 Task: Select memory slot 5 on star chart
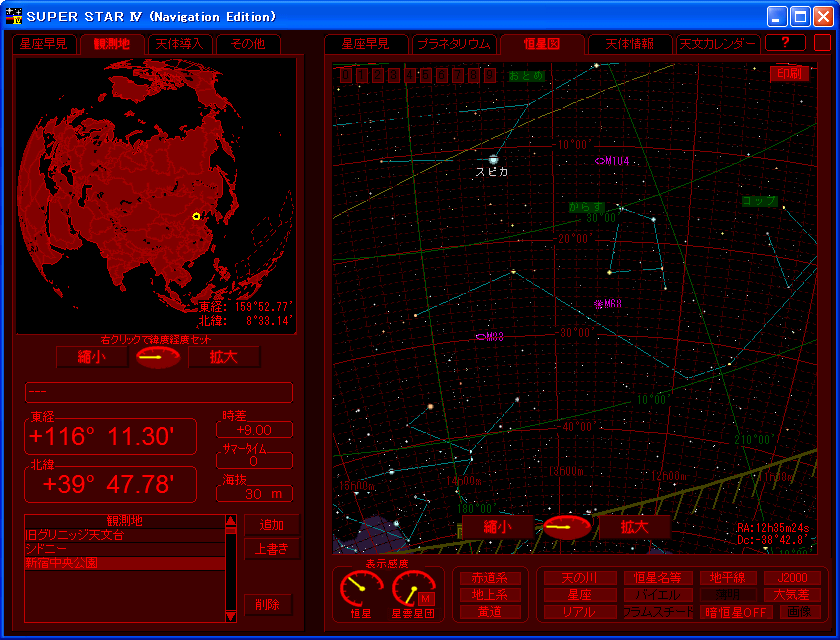426,76
